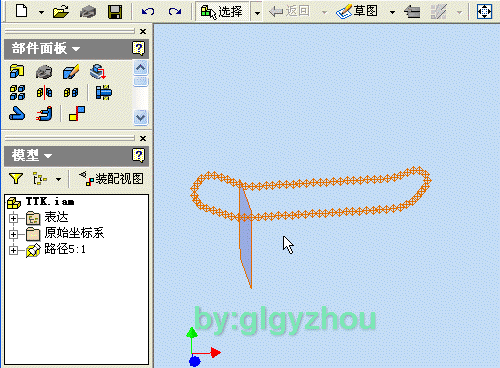
Task: Click the Undo arrow icon
Action: [148, 12]
